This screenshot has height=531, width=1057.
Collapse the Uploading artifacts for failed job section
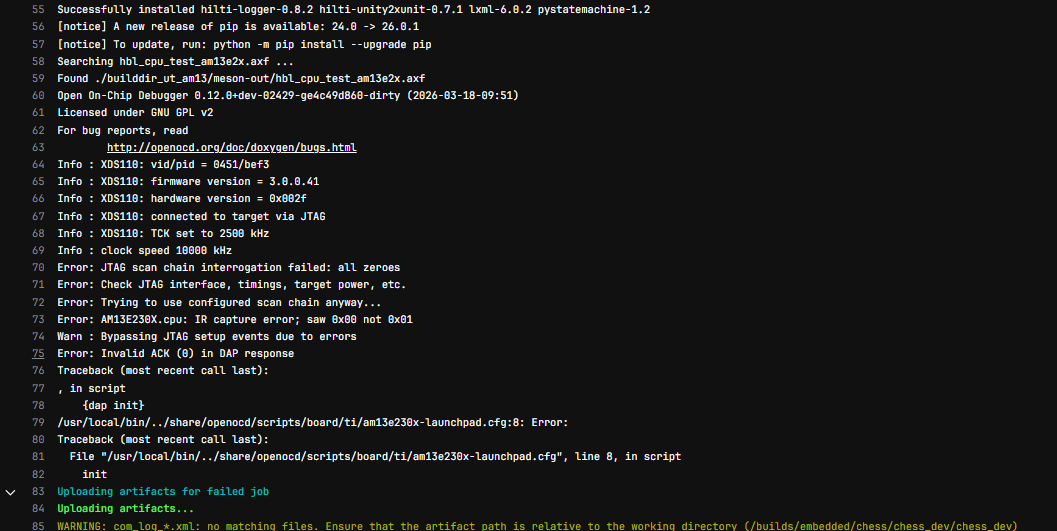(10, 492)
